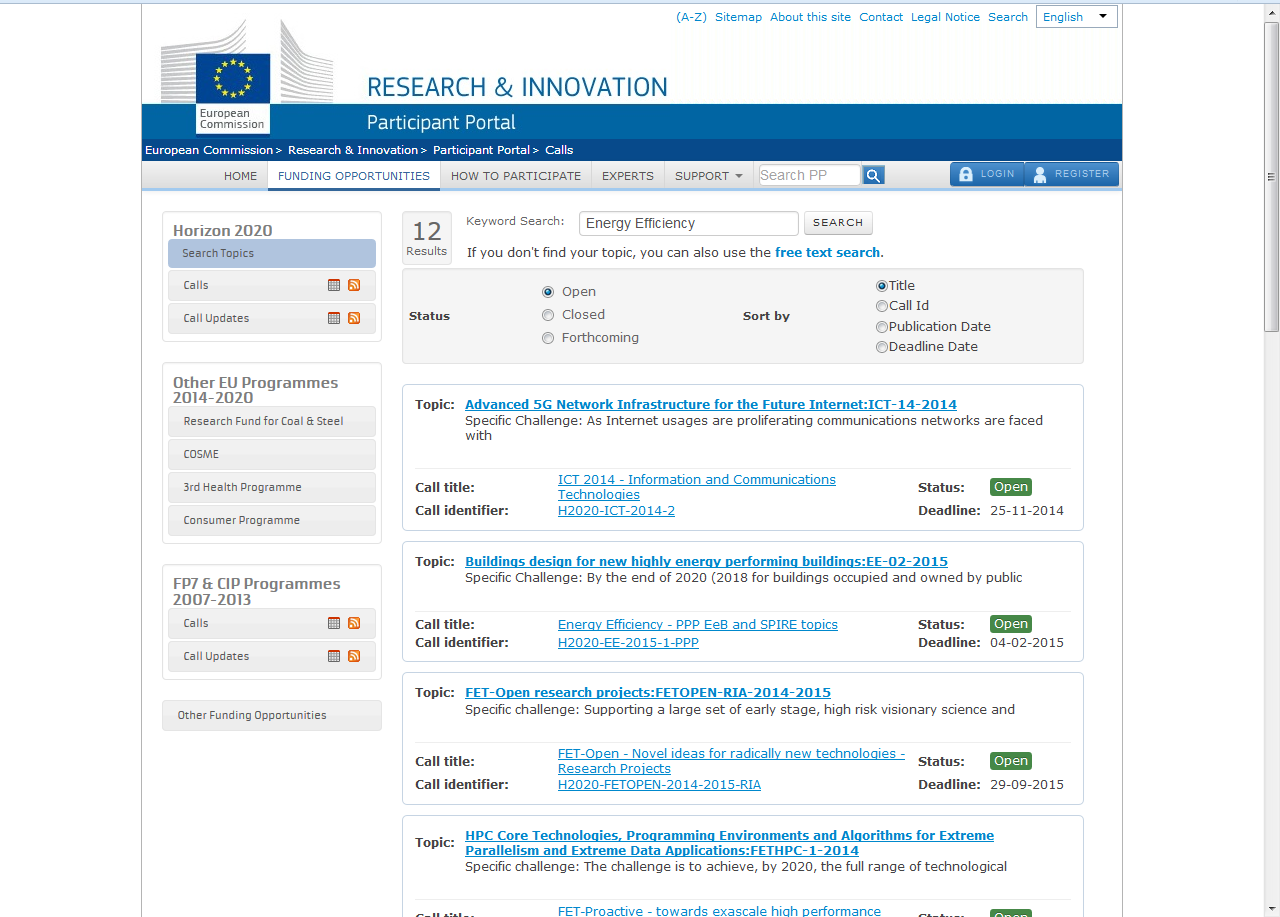Sort results by Deadline Date
This screenshot has width=1280, height=917.
point(882,347)
